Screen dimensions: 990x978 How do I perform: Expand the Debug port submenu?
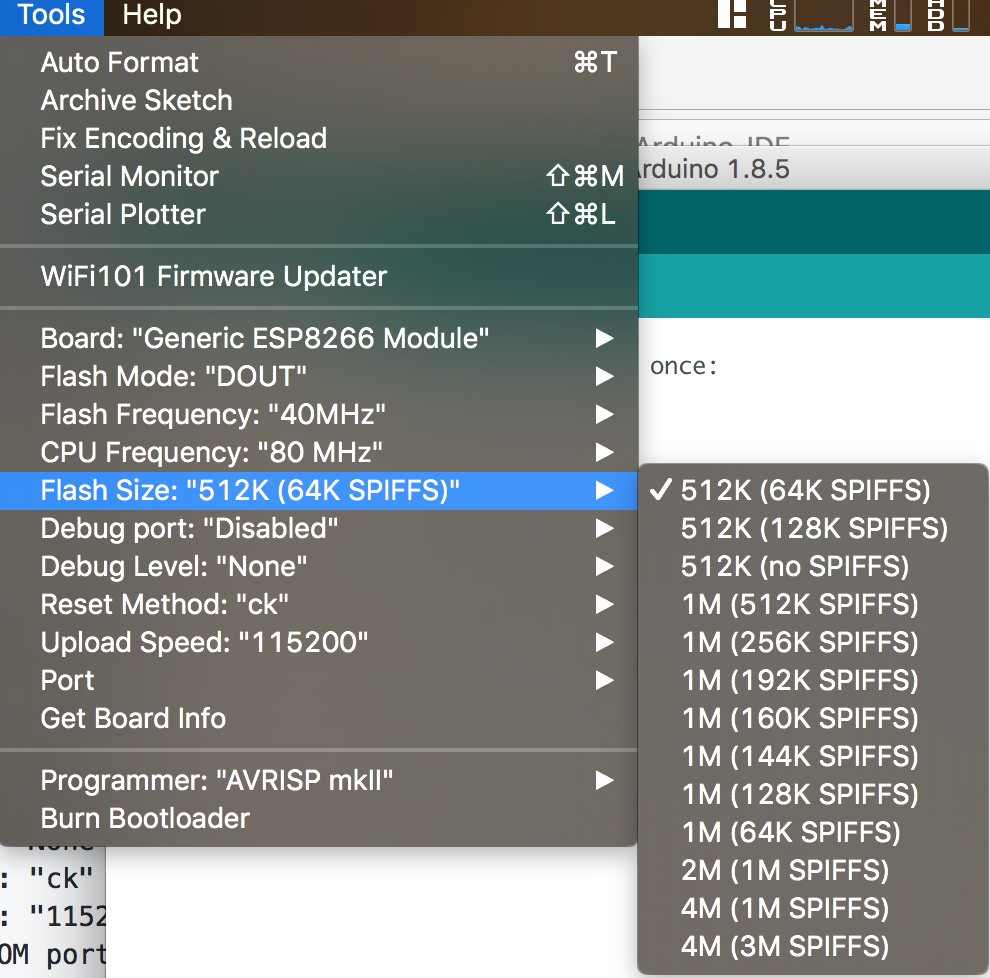(x=319, y=528)
